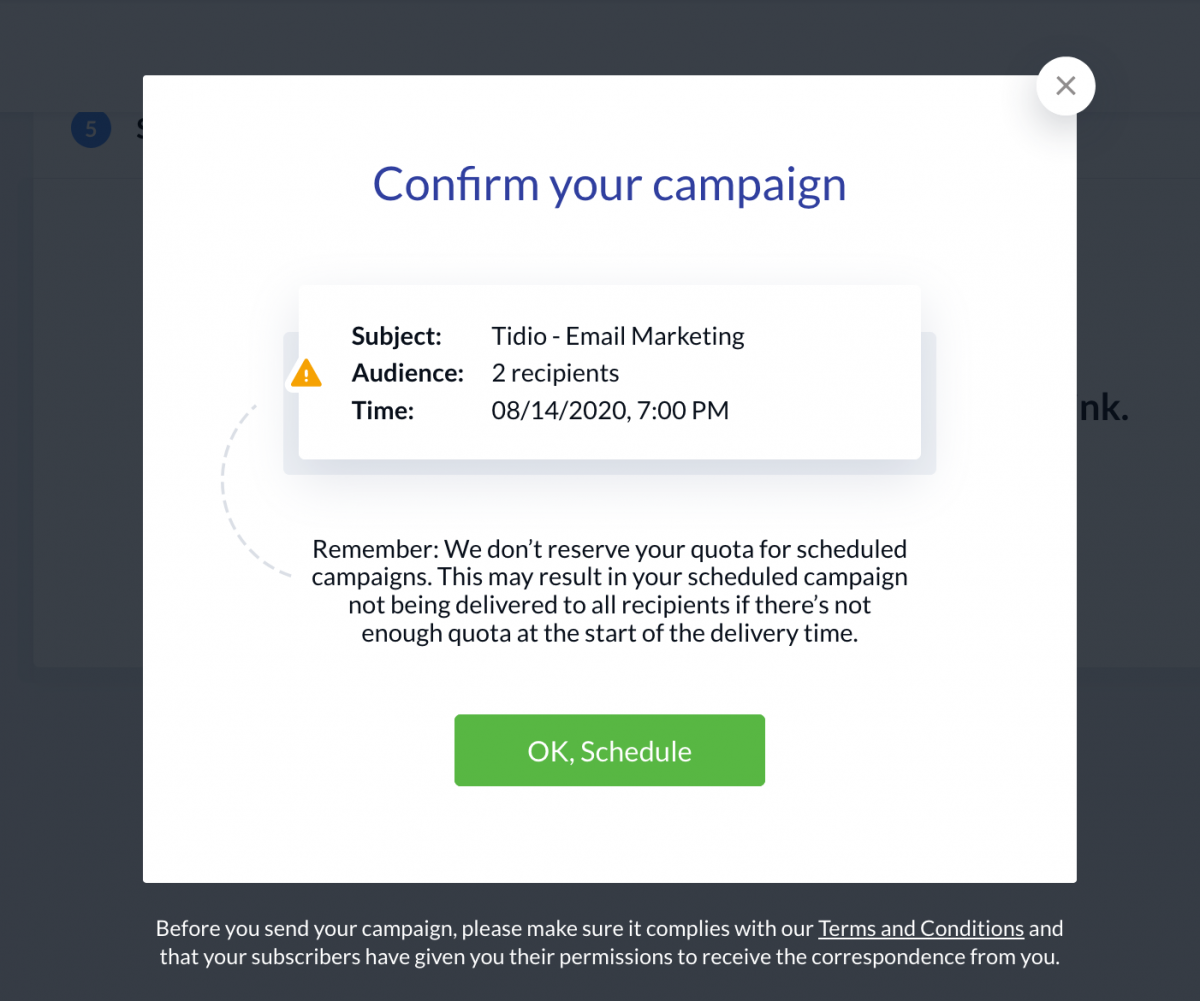The height and width of the screenshot is (1001, 1200).
Task: Open the Terms and Conditions link
Action: [x=921, y=928]
